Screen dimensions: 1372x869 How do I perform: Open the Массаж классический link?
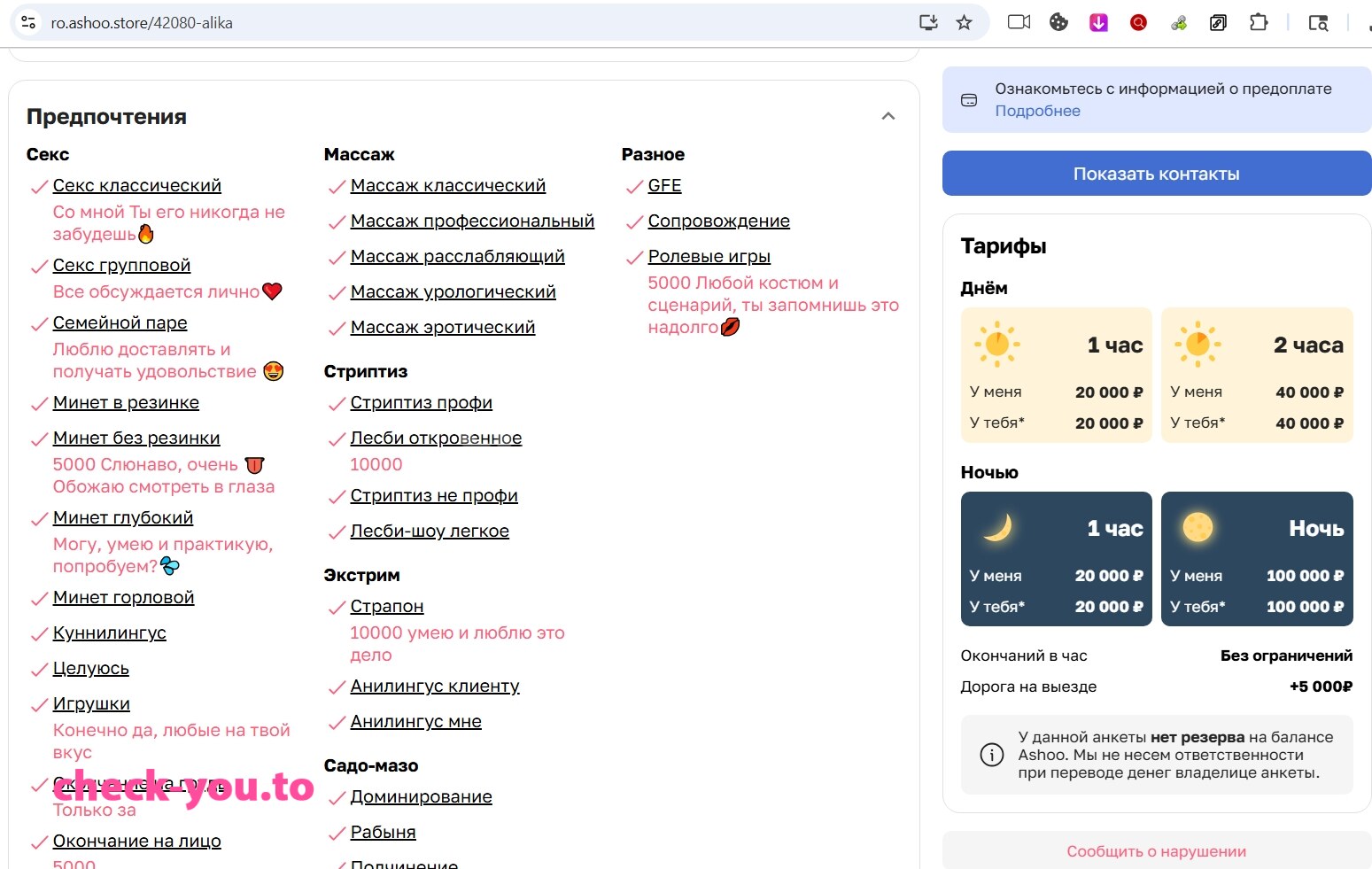pyautogui.click(x=448, y=185)
